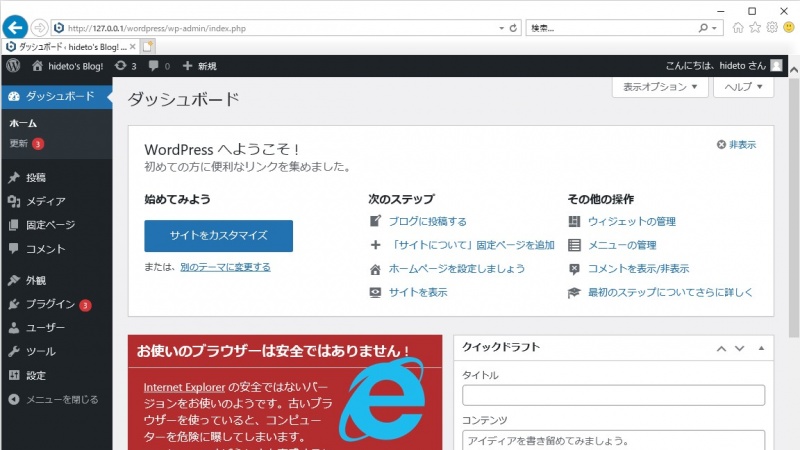Close the ダッシュボード browser tab

pyautogui.click(x=133, y=46)
